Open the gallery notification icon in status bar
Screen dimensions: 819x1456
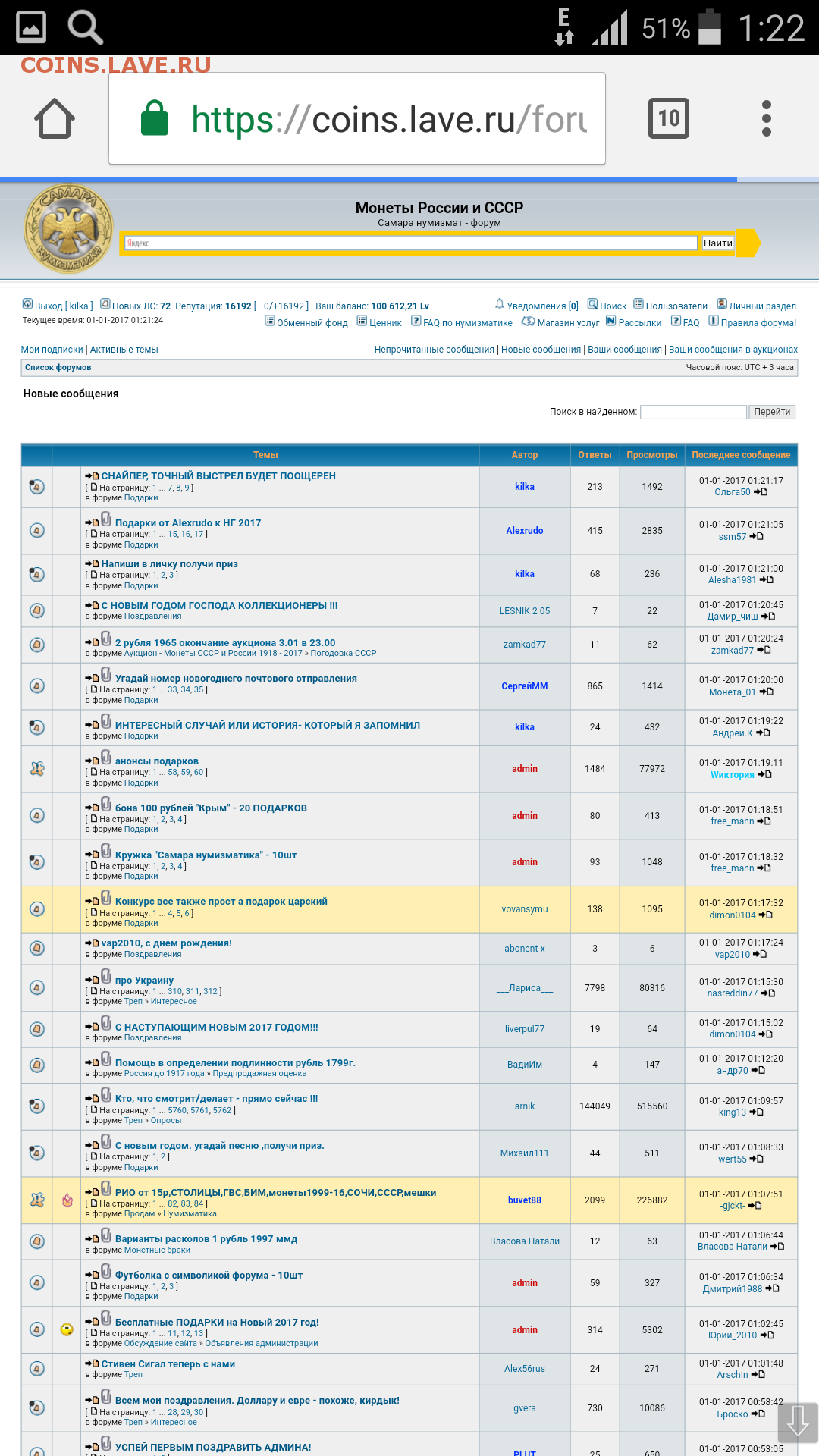coord(31,27)
